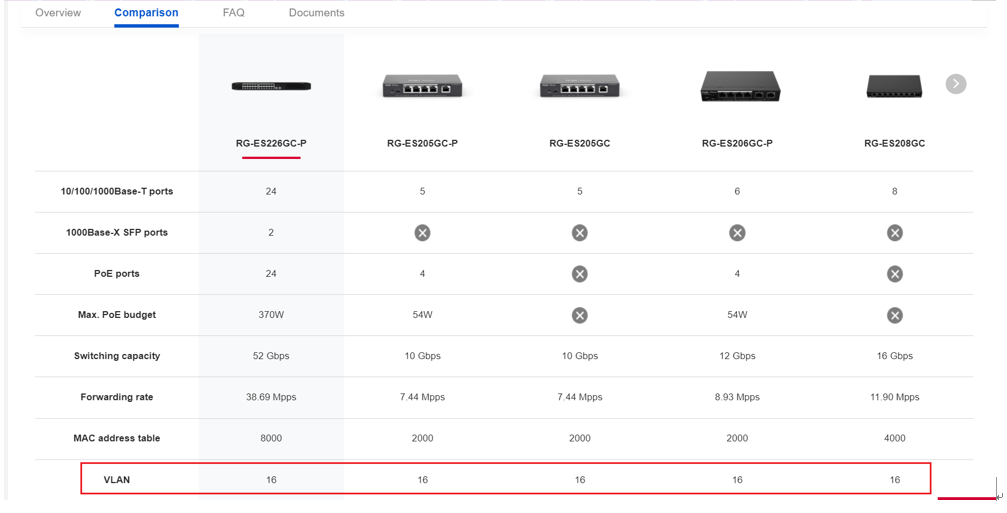
Task: Open the RG-ES226GC-P product name
Action: click(271, 143)
